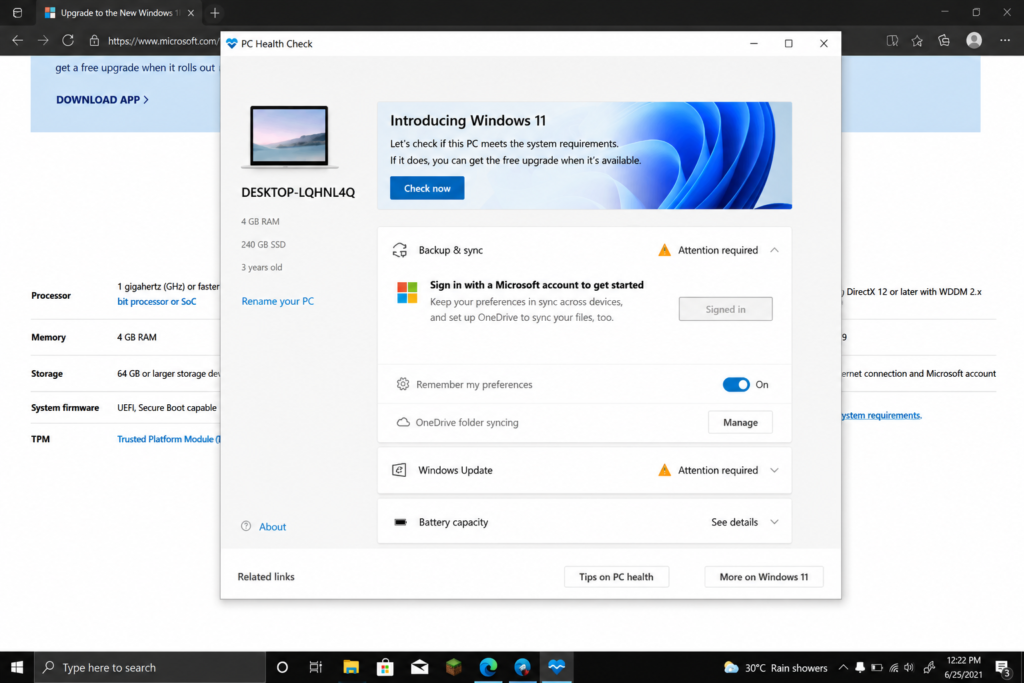1024x683 pixels.
Task: Click the Remember my preferences gear icon
Action: click(403, 384)
